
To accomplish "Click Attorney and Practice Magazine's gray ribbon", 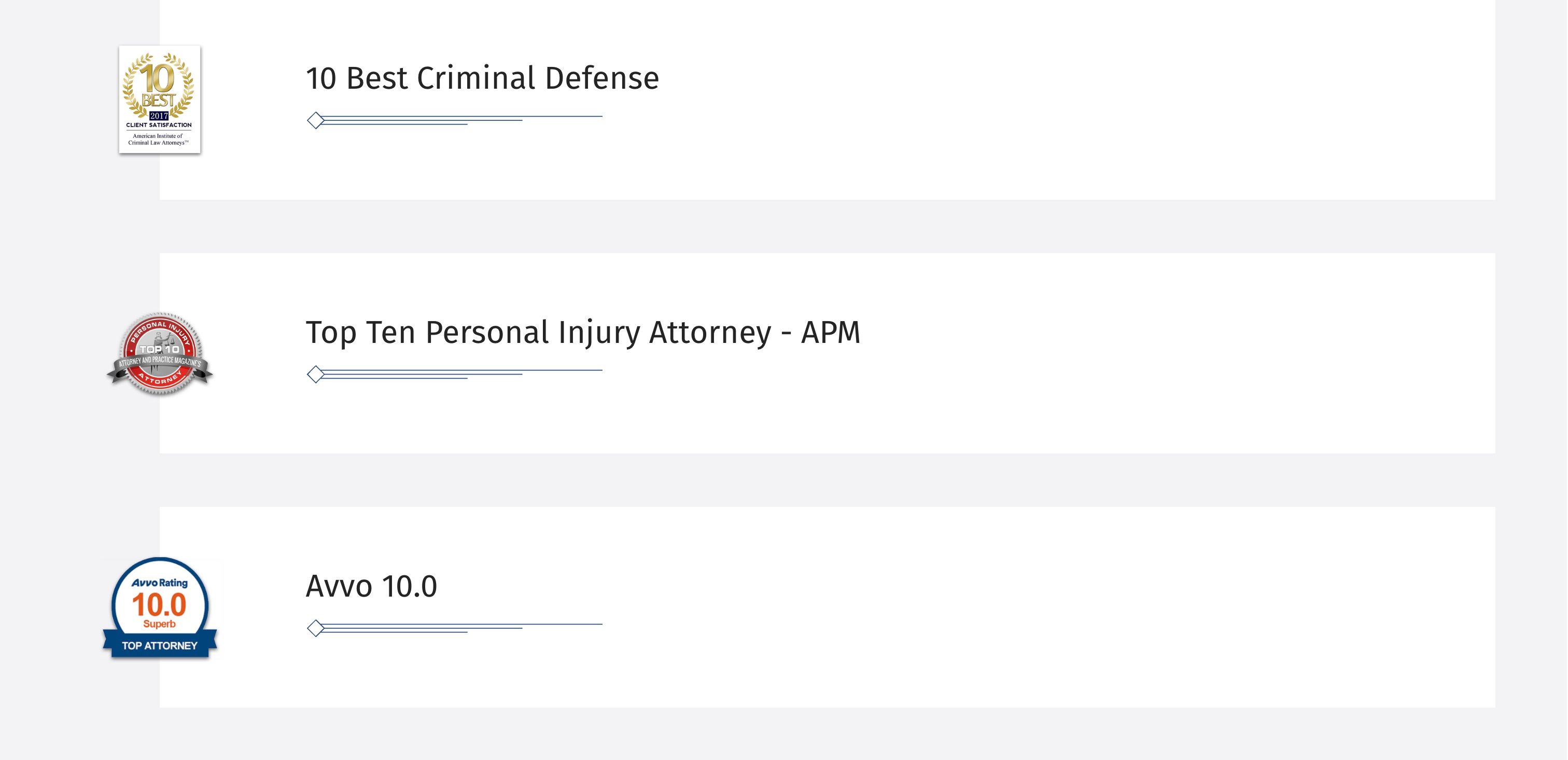I will pyautogui.click(x=160, y=362).
